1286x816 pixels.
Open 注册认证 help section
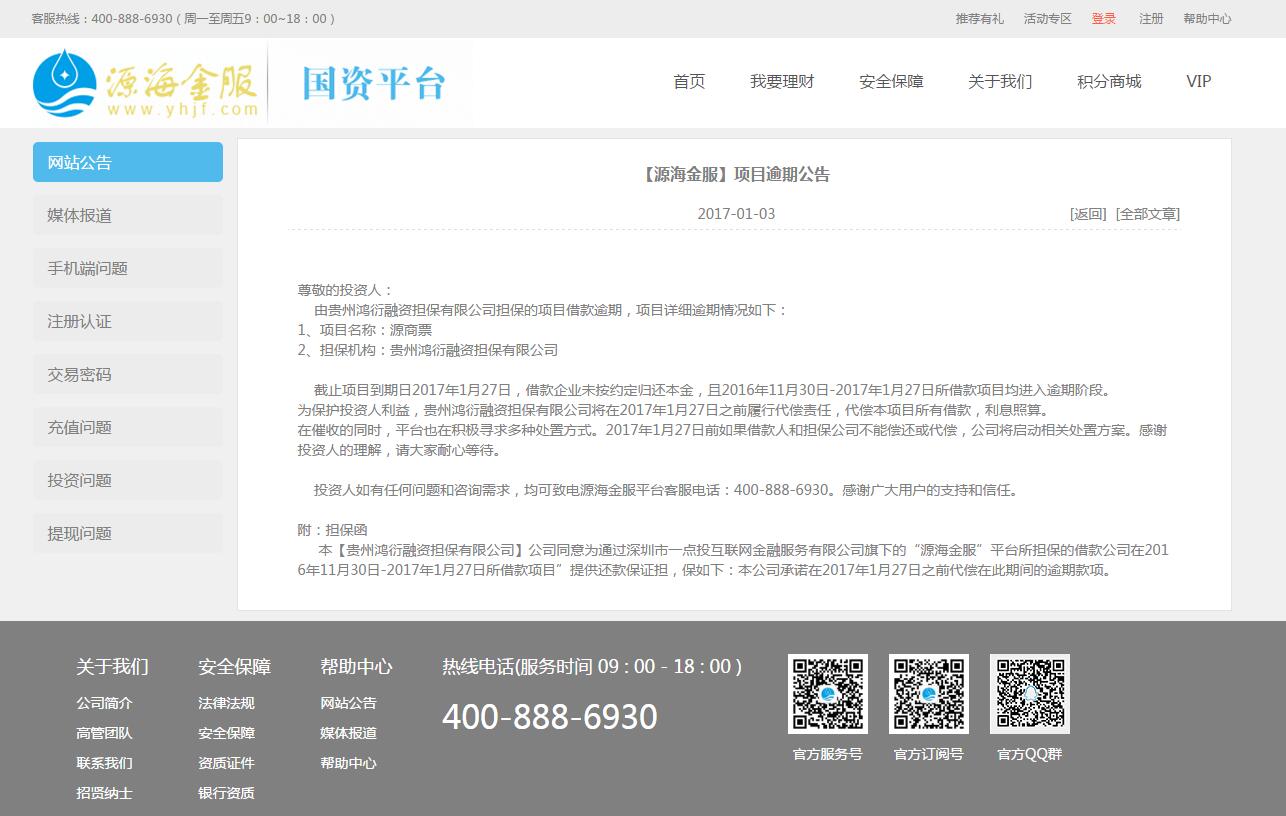point(127,320)
